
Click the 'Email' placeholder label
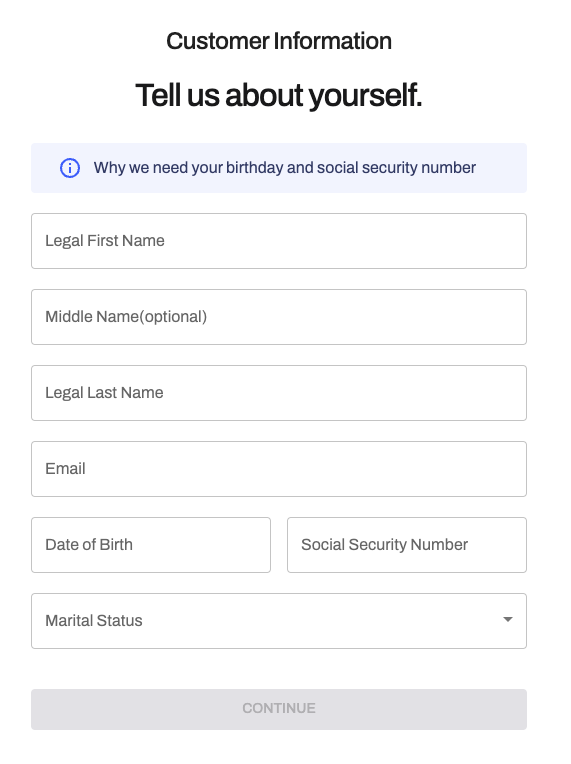tap(65, 469)
